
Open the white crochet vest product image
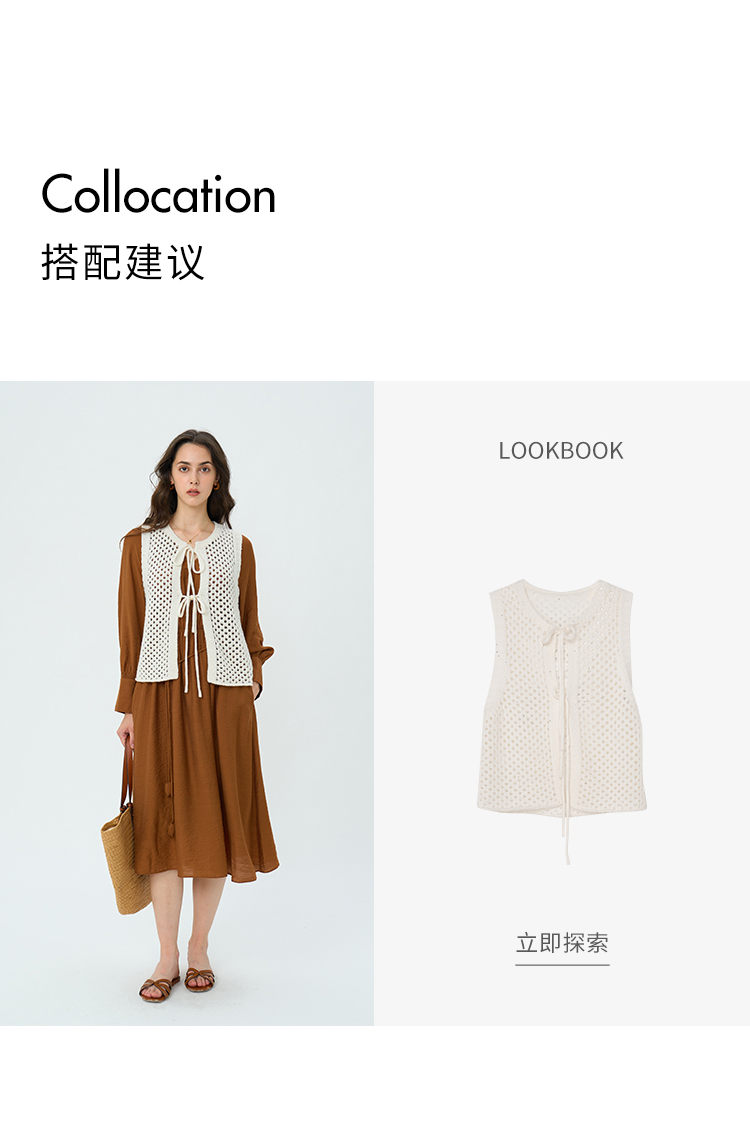click(x=562, y=720)
